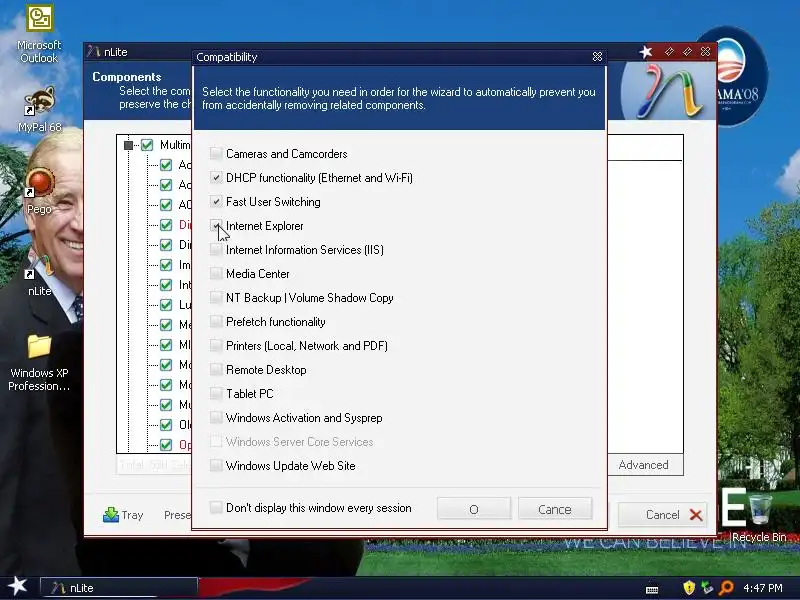800x600 pixels.
Task: Open the nLite desktop shortcut
Action: point(39,276)
